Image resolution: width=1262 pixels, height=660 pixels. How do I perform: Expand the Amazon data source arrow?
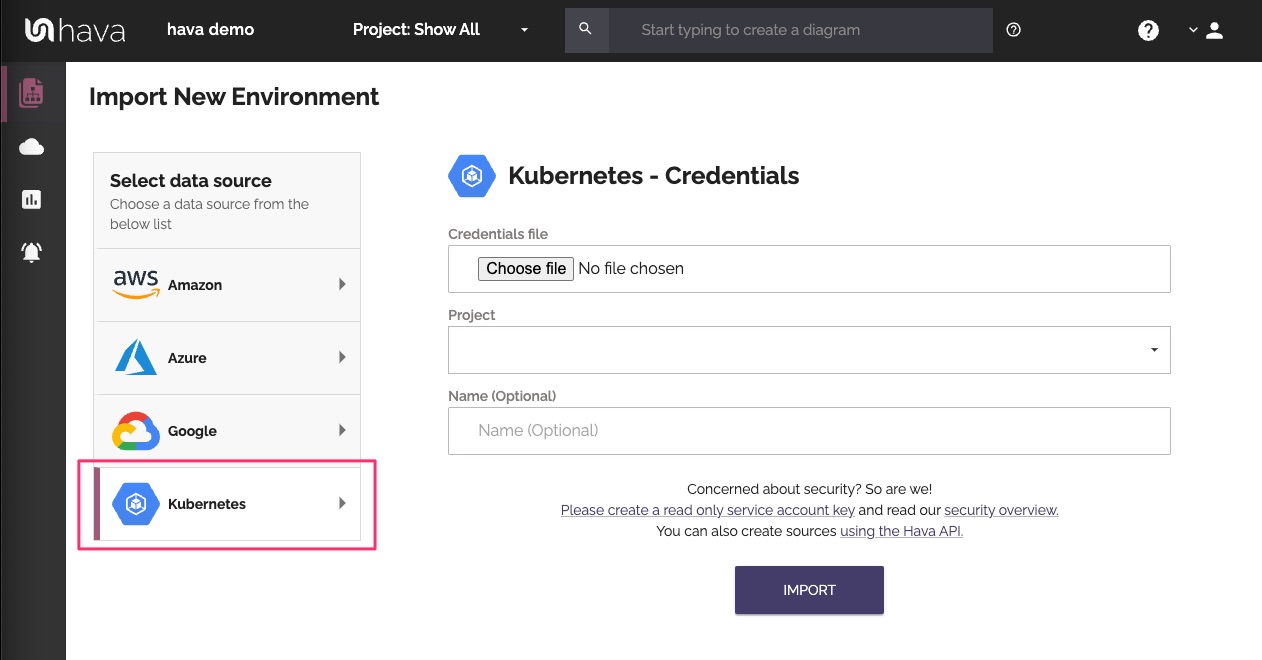pyautogui.click(x=342, y=284)
